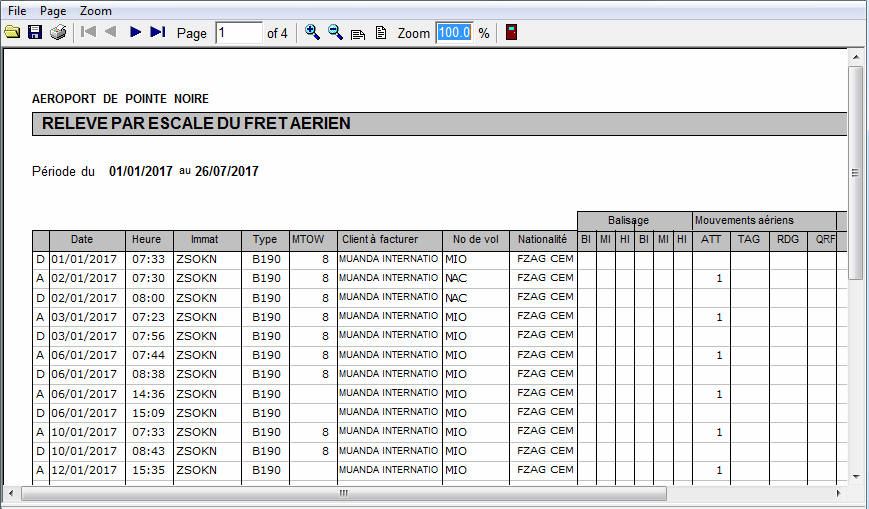This screenshot has height=509, width=869.
Task: Jump to the last page
Action: [x=157, y=33]
